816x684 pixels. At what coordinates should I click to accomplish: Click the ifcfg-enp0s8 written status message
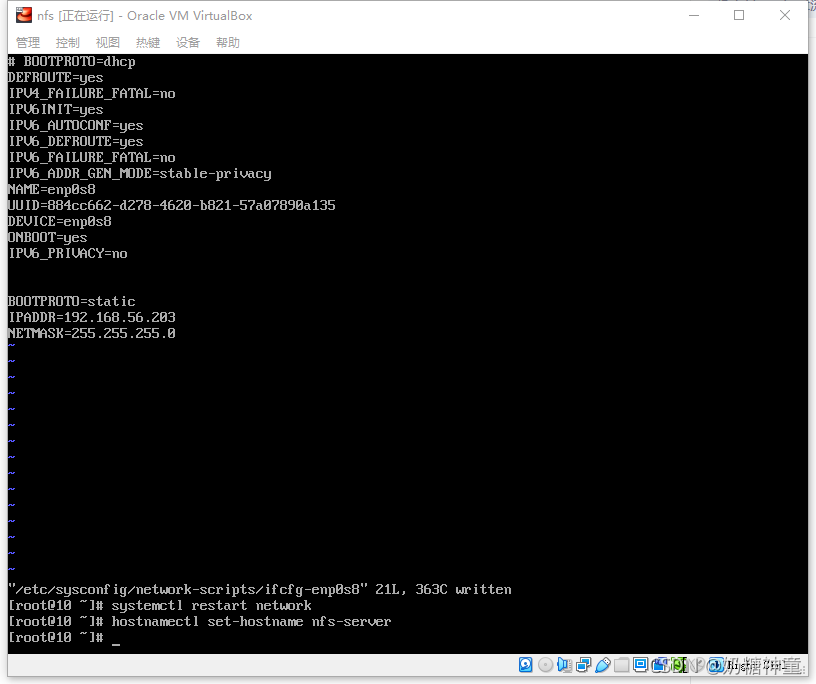[260, 589]
